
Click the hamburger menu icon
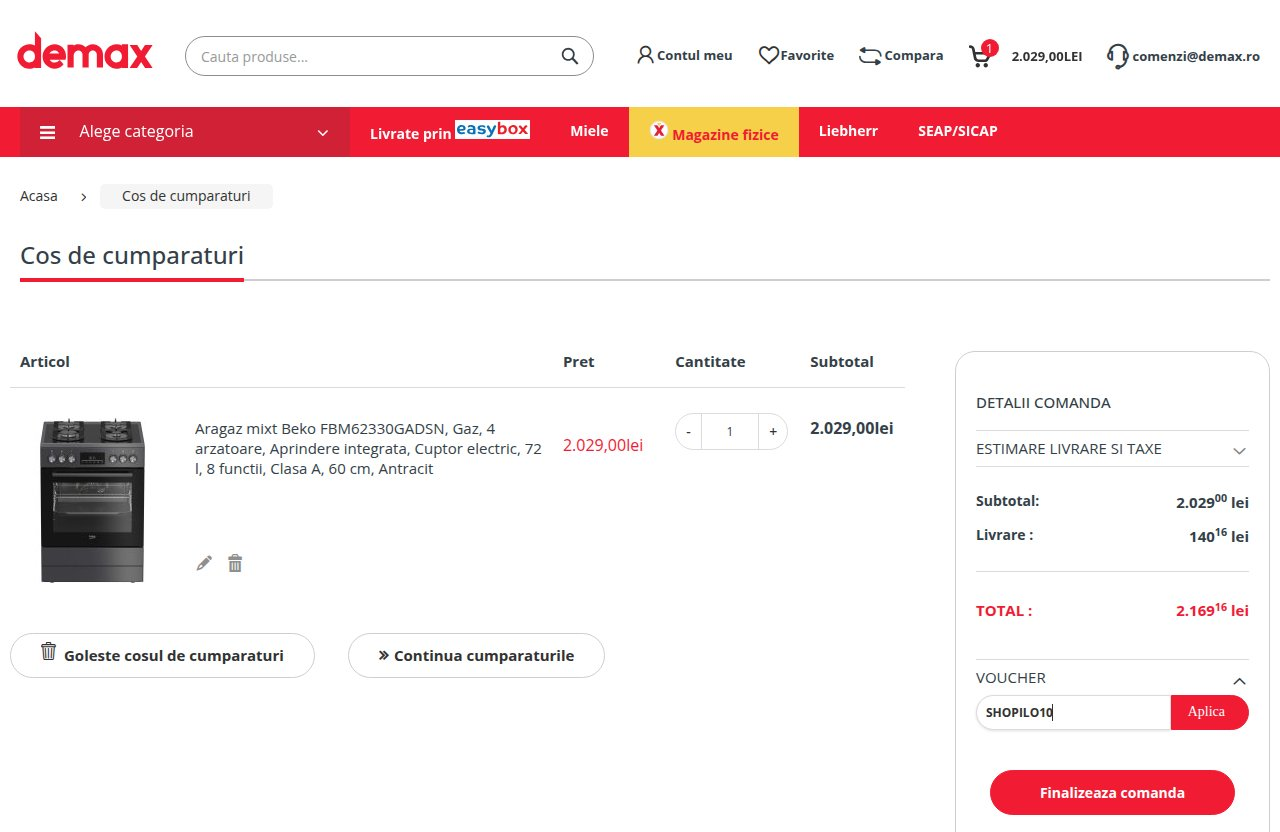(x=47, y=132)
